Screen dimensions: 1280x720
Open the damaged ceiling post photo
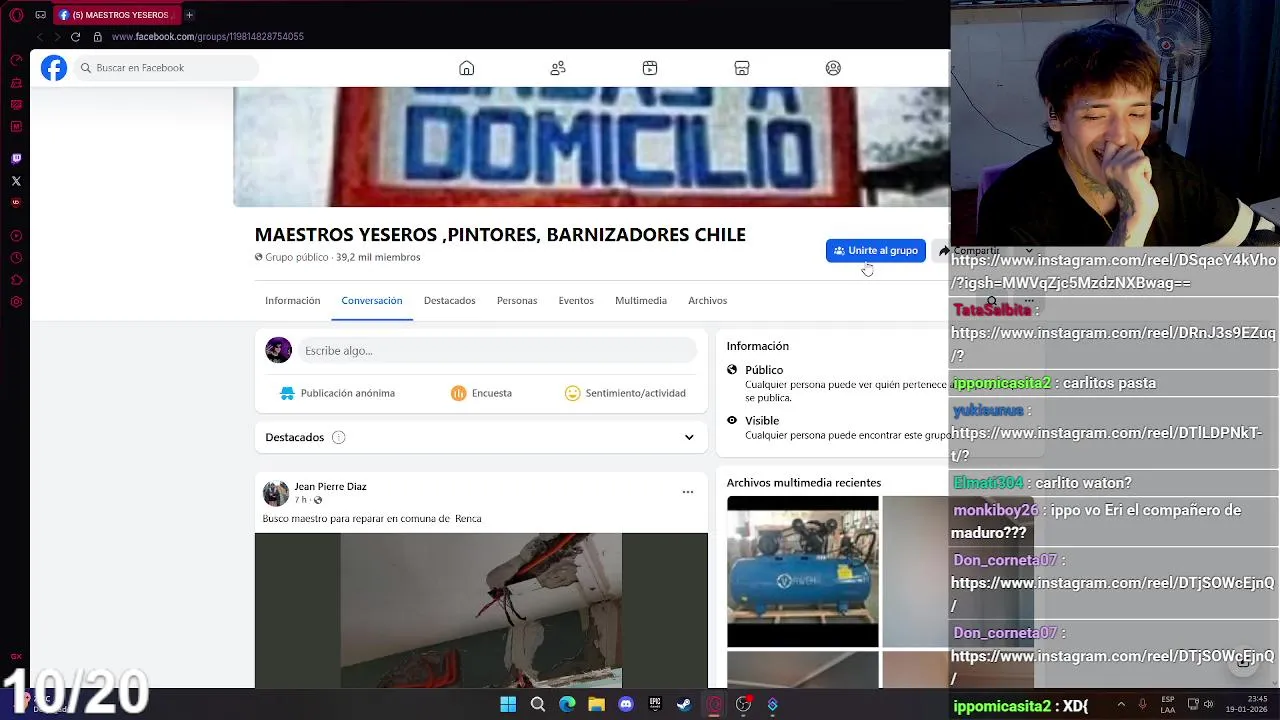point(481,610)
